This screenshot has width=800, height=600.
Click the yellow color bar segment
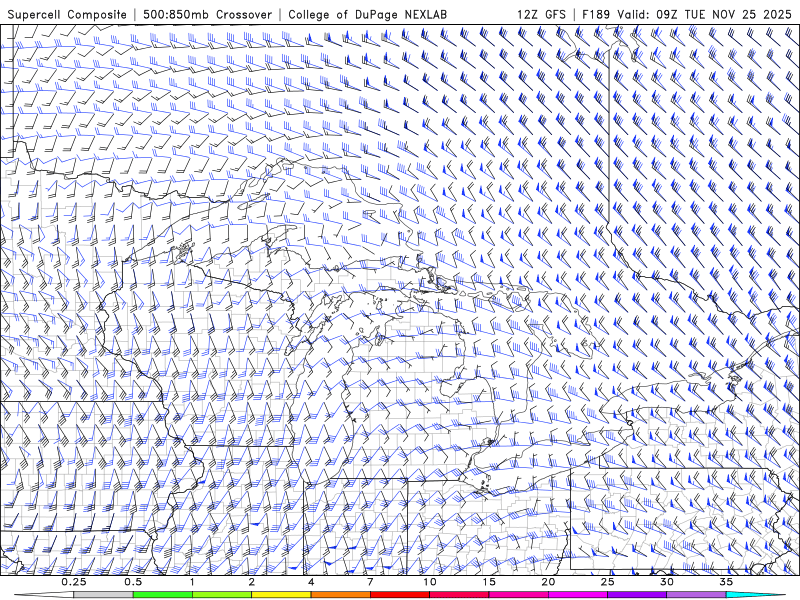coord(281,595)
